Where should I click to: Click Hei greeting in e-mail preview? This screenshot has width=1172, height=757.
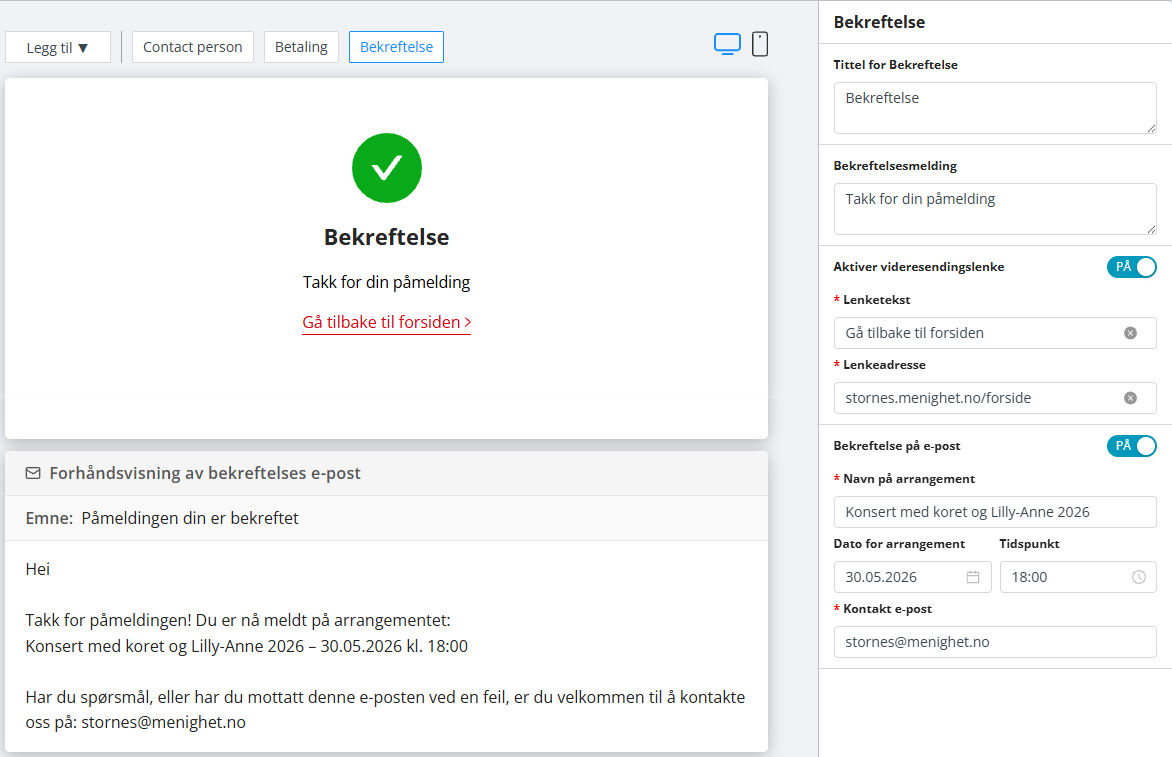pos(37,569)
